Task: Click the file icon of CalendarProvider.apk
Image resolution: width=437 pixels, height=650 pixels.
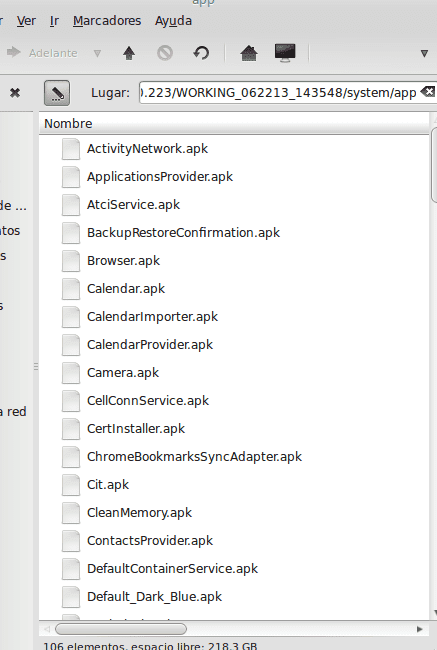Action: click(x=71, y=344)
